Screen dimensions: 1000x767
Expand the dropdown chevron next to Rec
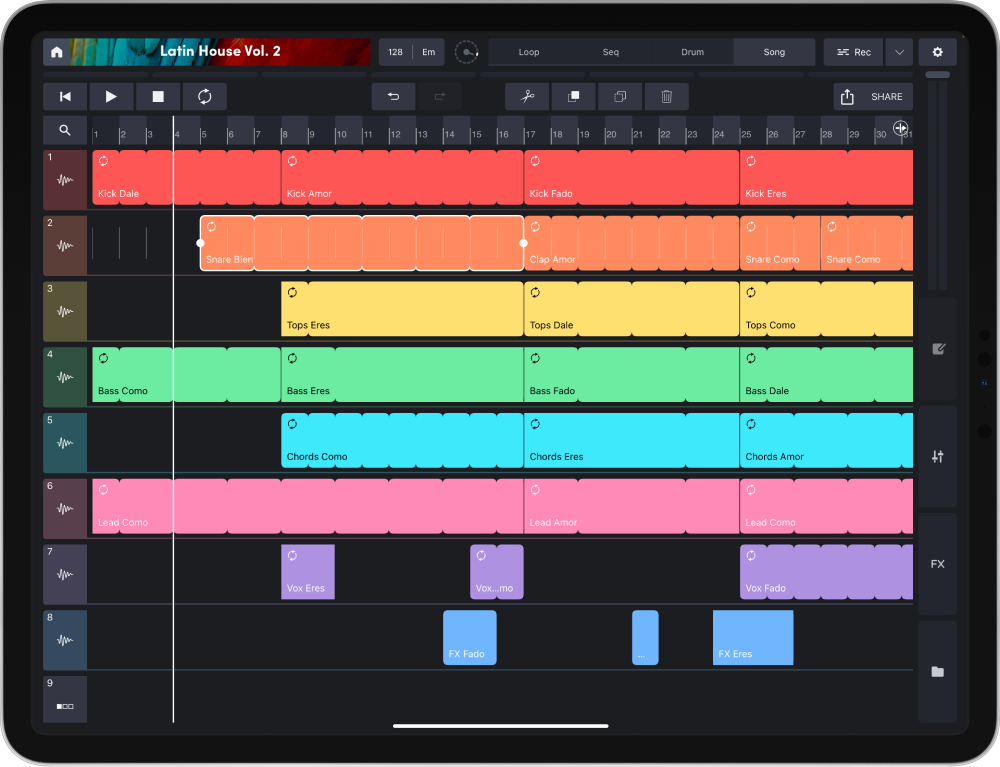[897, 51]
